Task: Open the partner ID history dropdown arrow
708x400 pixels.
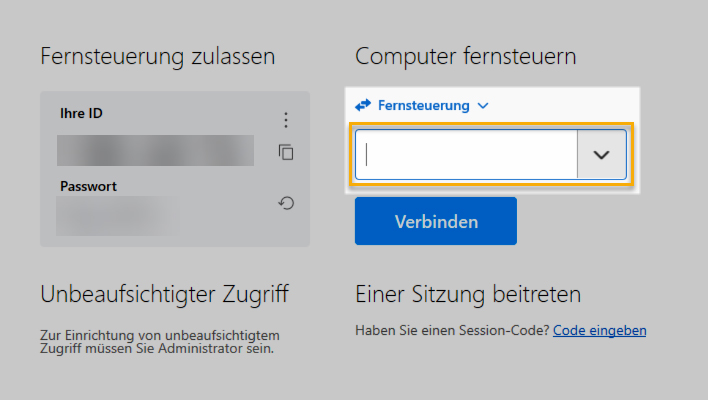Action: point(601,154)
